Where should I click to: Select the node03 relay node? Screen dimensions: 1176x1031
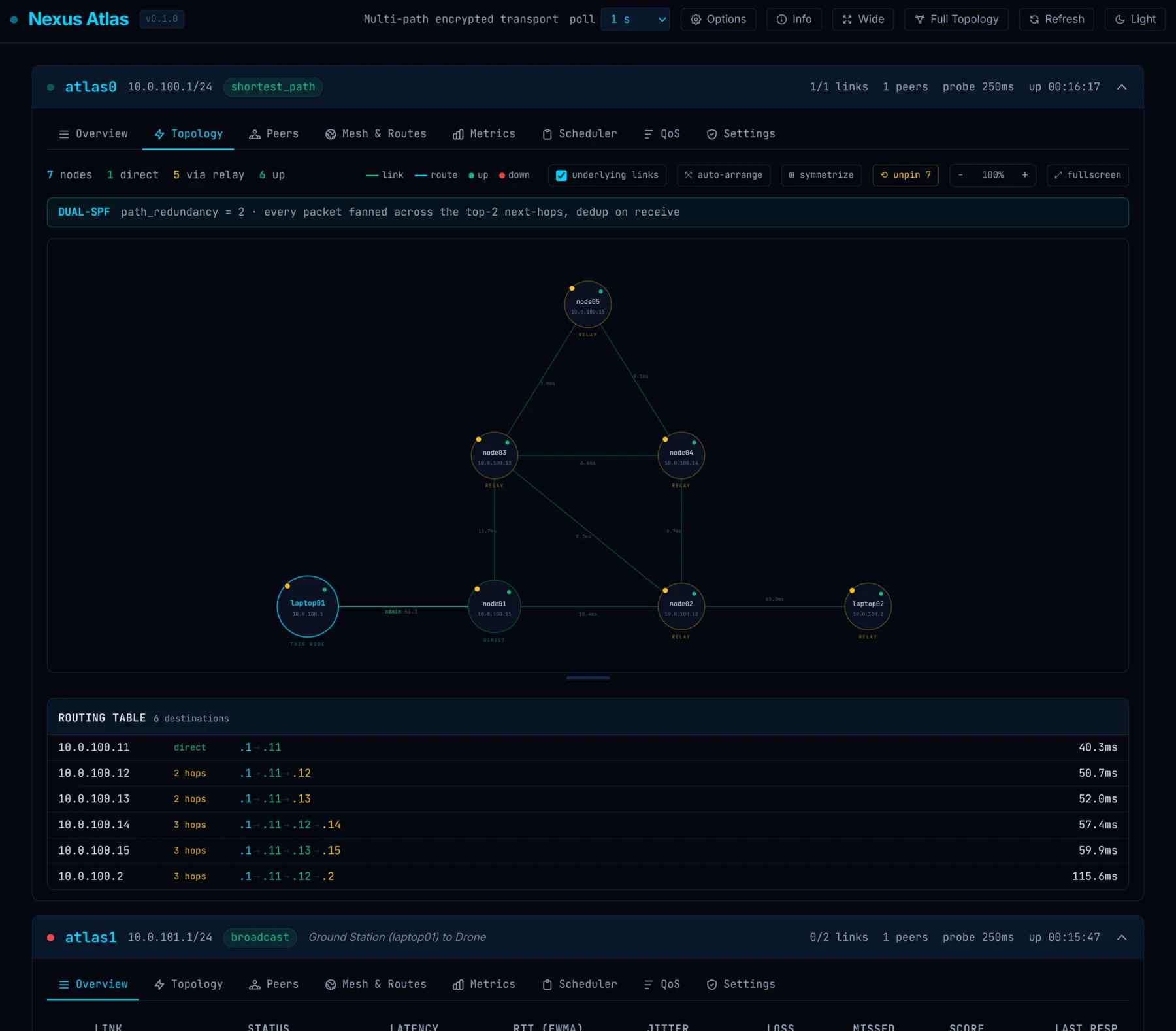click(x=495, y=455)
